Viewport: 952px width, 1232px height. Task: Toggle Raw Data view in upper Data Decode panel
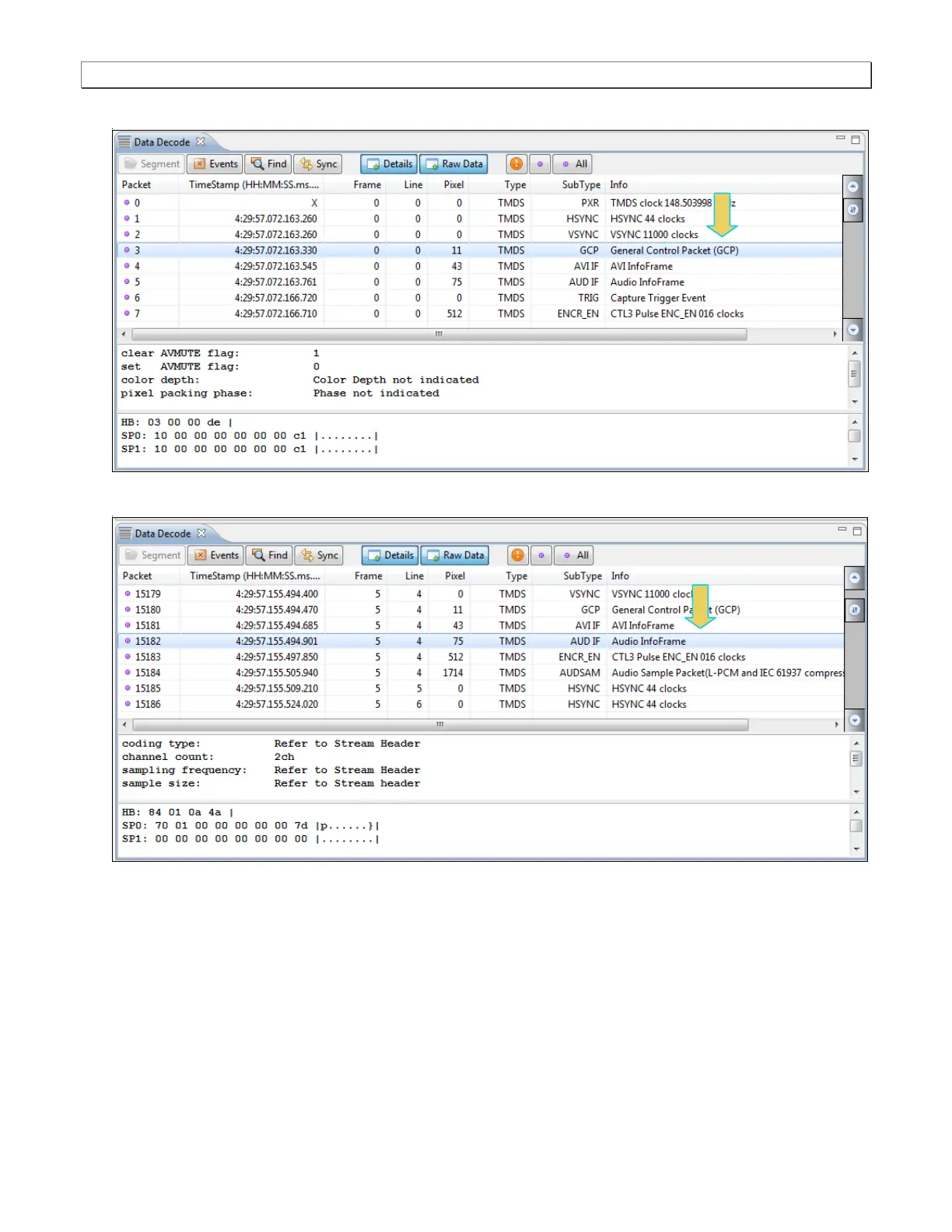454,164
